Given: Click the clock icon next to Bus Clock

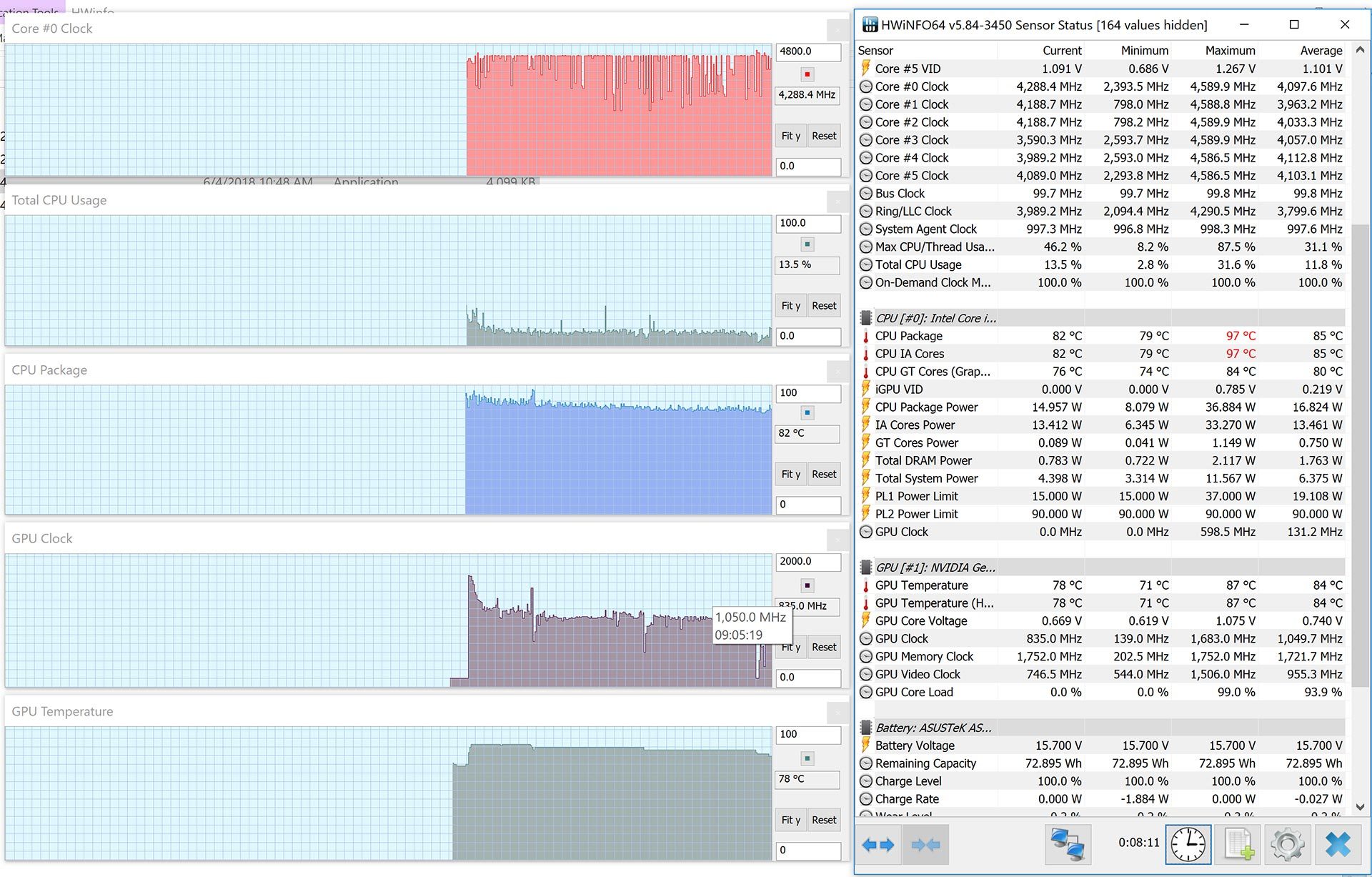Looking at the screenshot, I should click(866, 194).
